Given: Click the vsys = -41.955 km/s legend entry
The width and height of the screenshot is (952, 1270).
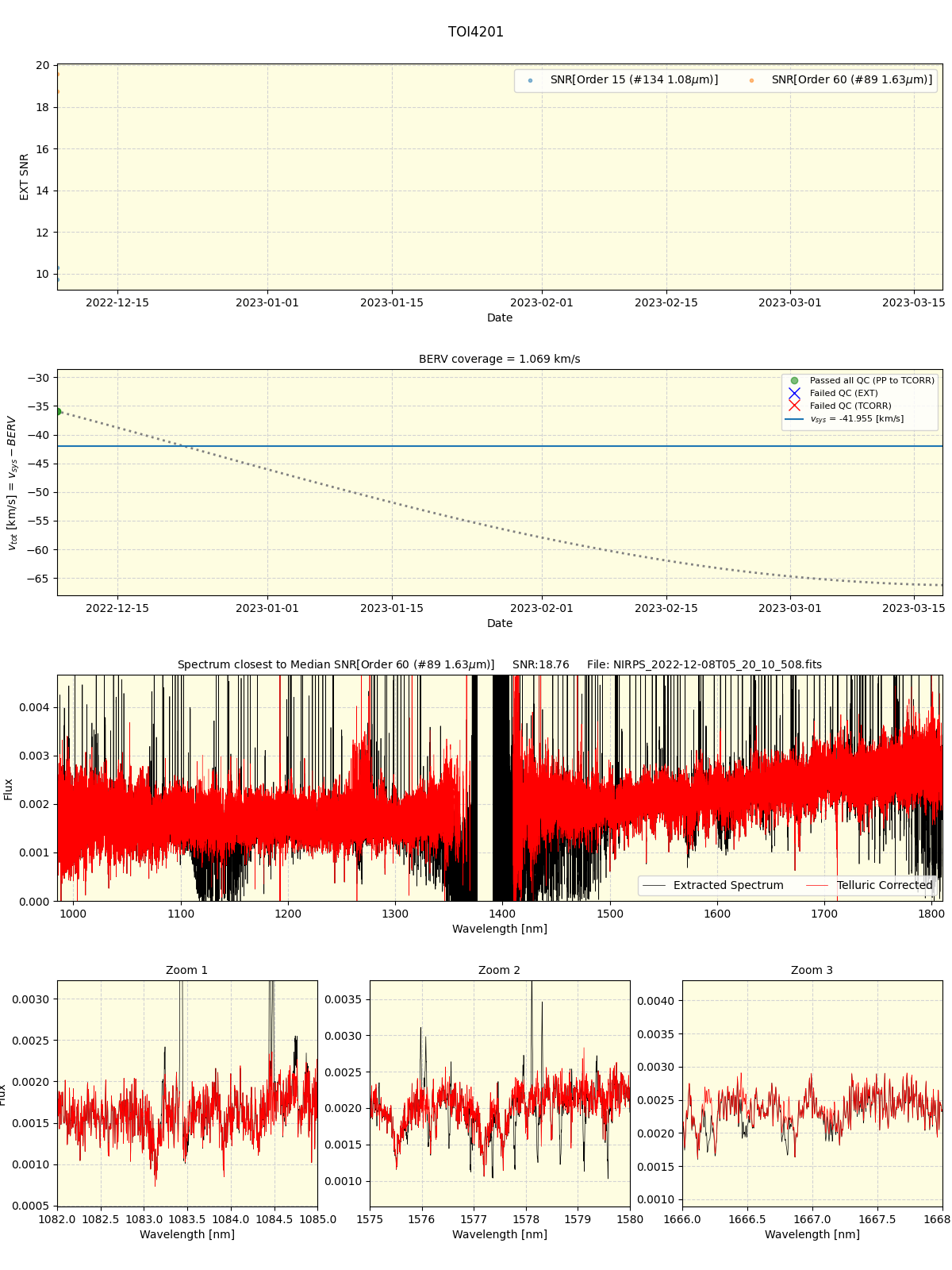Looking at the screenshot, I should (845, 419).
